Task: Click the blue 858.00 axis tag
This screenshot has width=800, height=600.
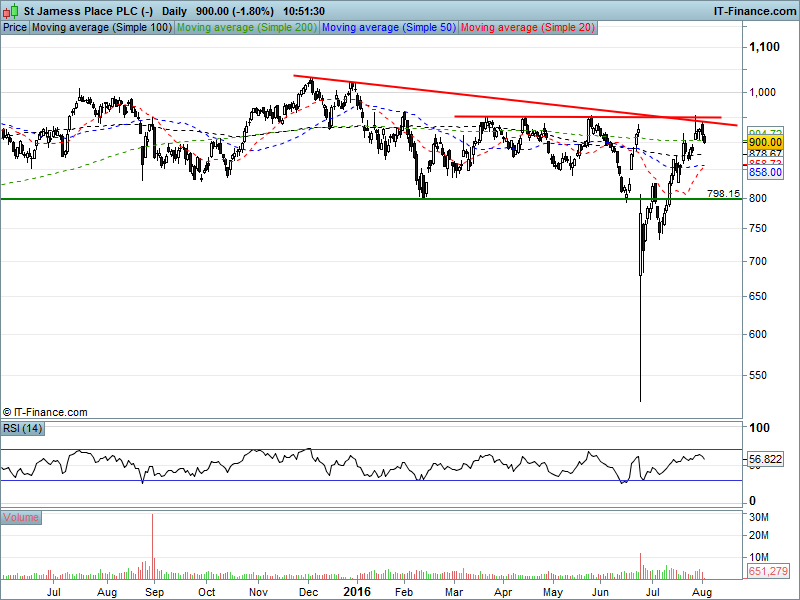Action: [x=765, y=172]
